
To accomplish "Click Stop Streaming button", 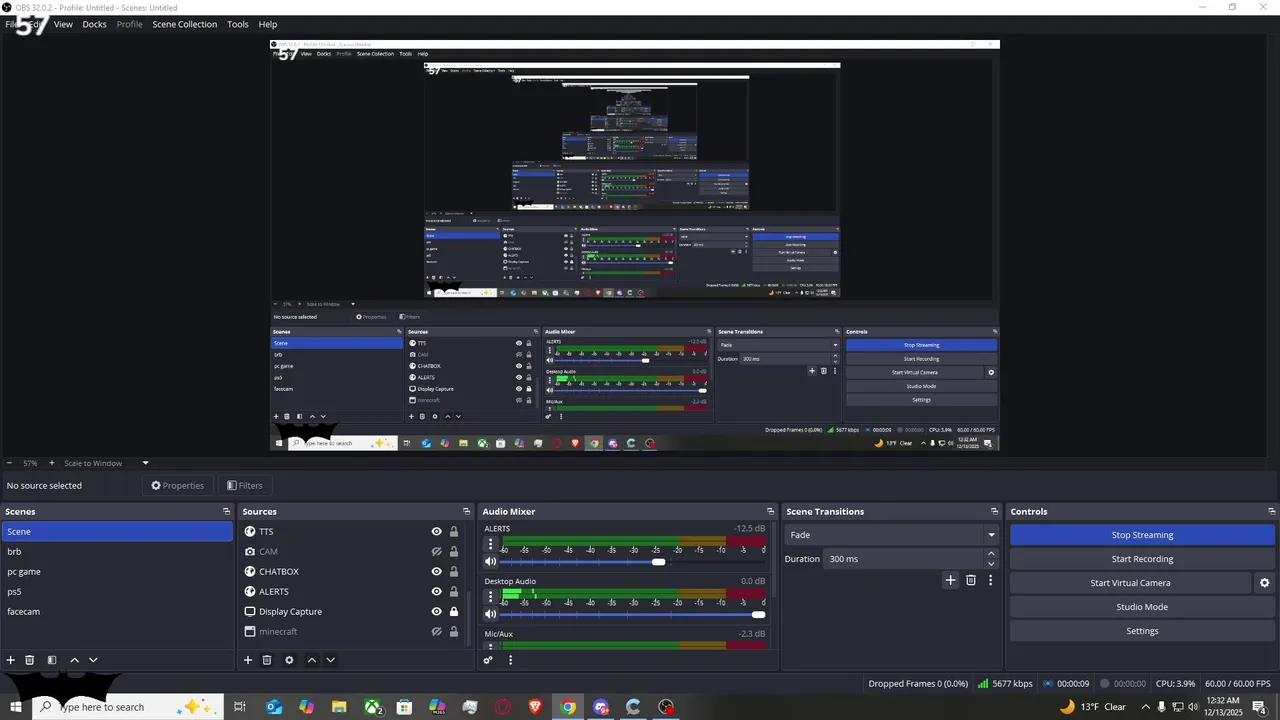I will pyautogui.click(x=1142, y=535).
